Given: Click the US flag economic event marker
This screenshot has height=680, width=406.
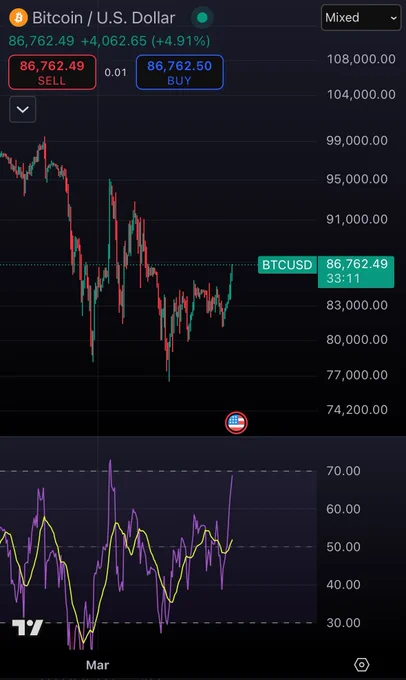Looking at the screenshot, I should (x=236, y=422).
